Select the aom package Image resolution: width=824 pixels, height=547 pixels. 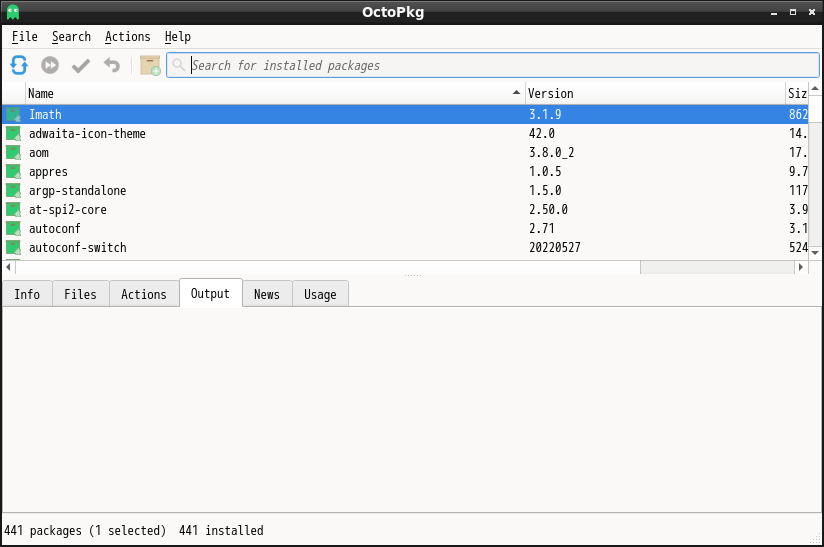click(x=405, y=152)
